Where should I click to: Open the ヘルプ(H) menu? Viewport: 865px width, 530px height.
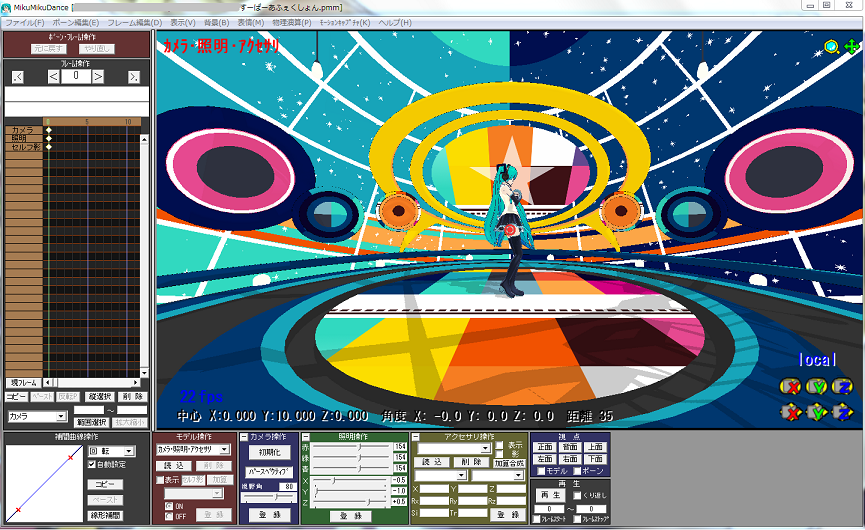[x=395, y=23]
